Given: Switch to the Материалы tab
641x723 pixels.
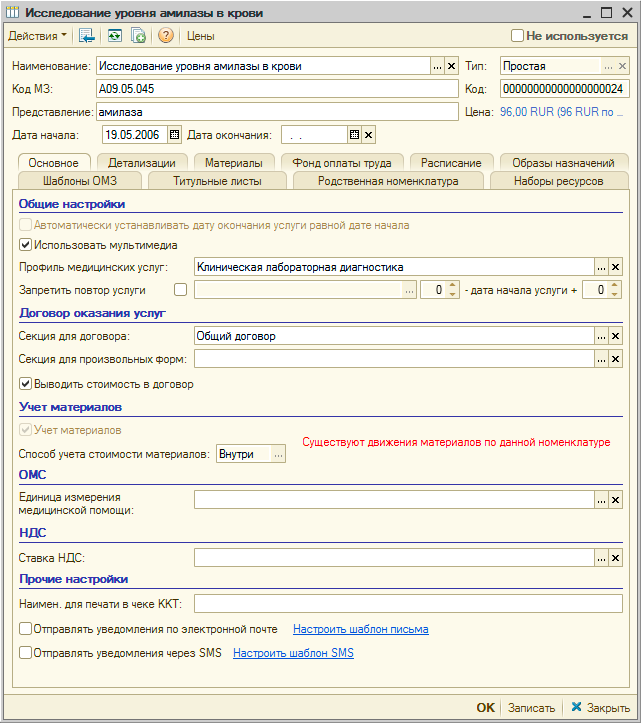Looking at the screenshot, I should (227, 163).
